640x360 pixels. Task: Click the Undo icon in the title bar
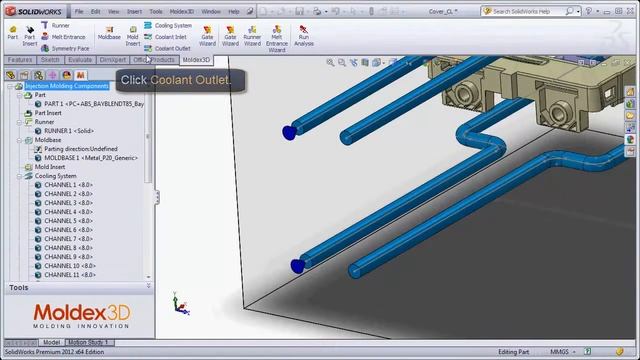(x=336, y=11)
